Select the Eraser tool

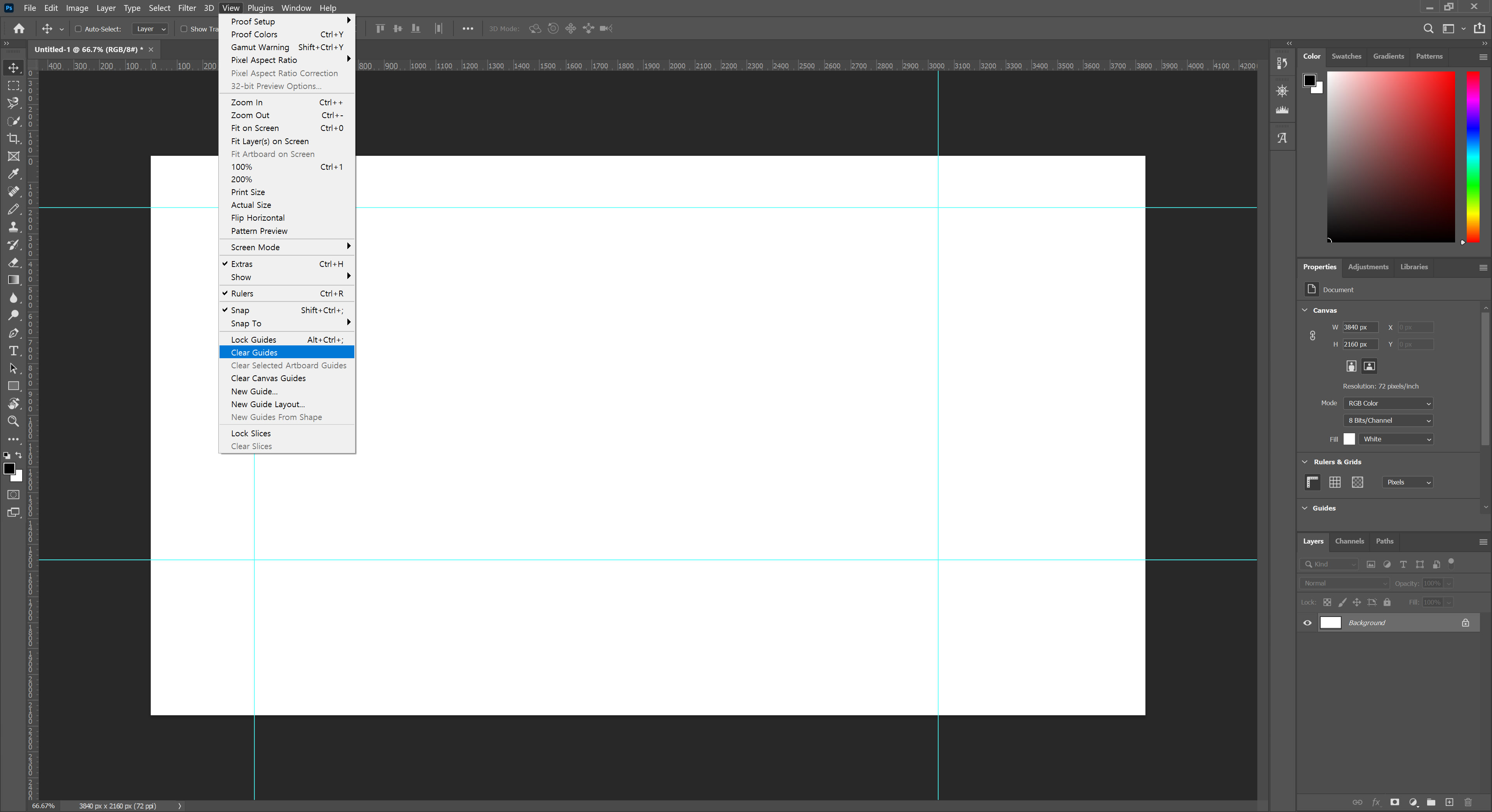tap(13, 262)
